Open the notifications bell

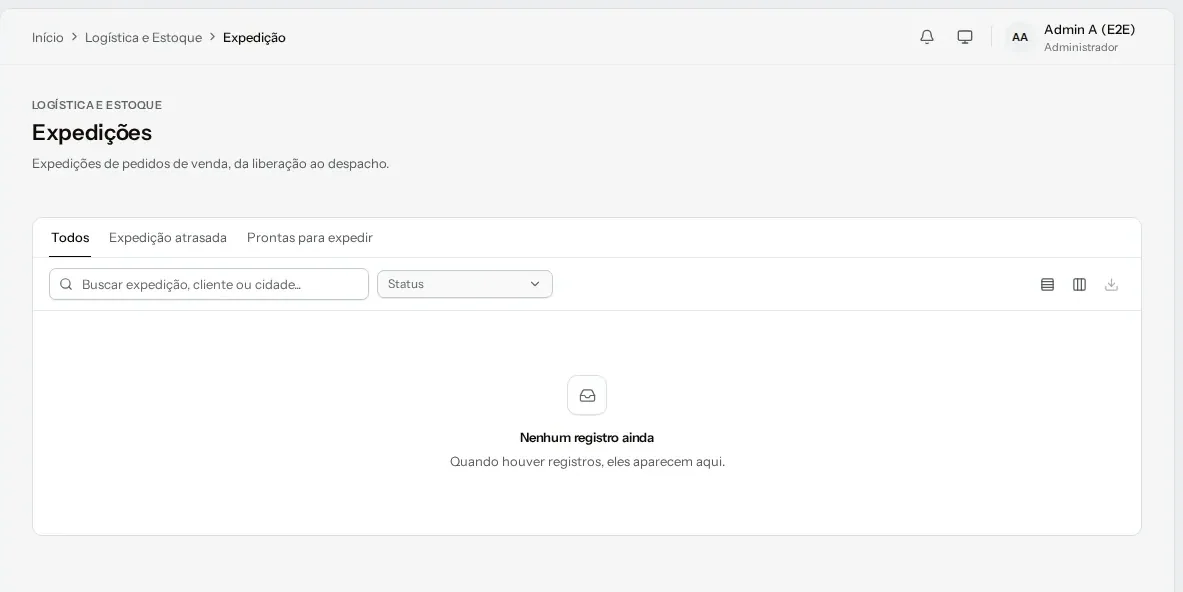(x=926, y=37)
